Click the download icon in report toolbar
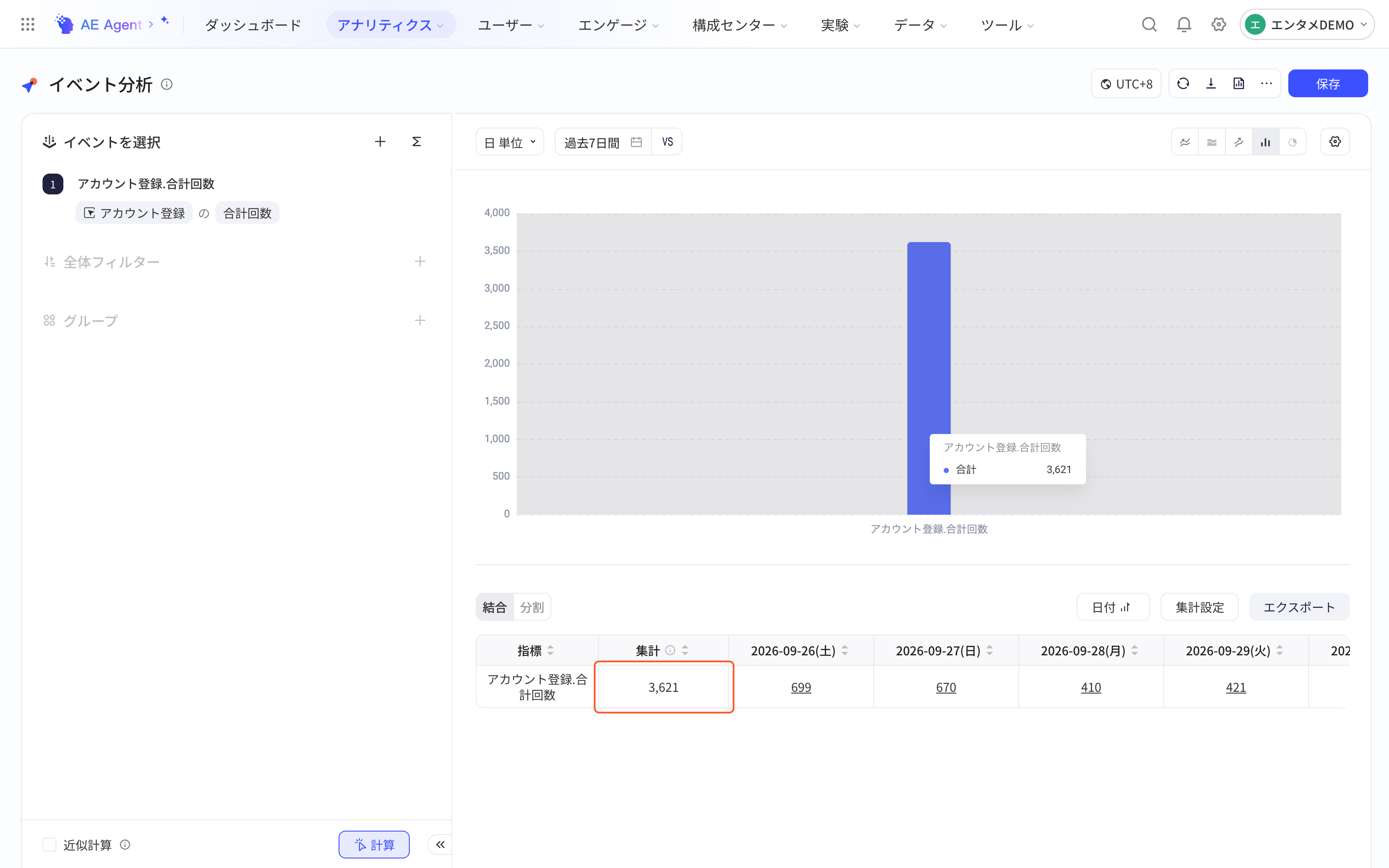The height and width of the screenshot is (868, 1389). click(1211, 84)
